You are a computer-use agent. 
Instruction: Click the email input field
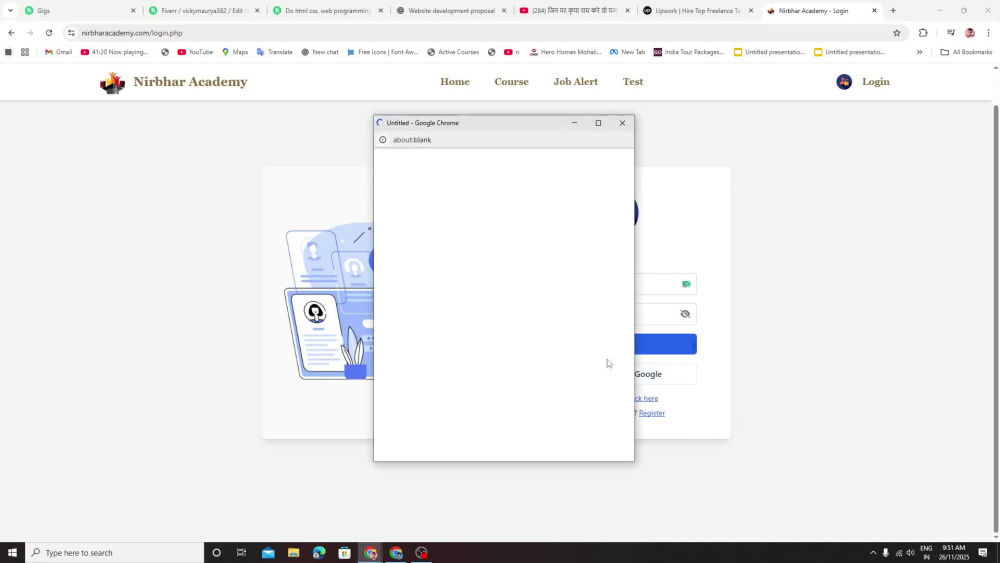tap(665, 284)
